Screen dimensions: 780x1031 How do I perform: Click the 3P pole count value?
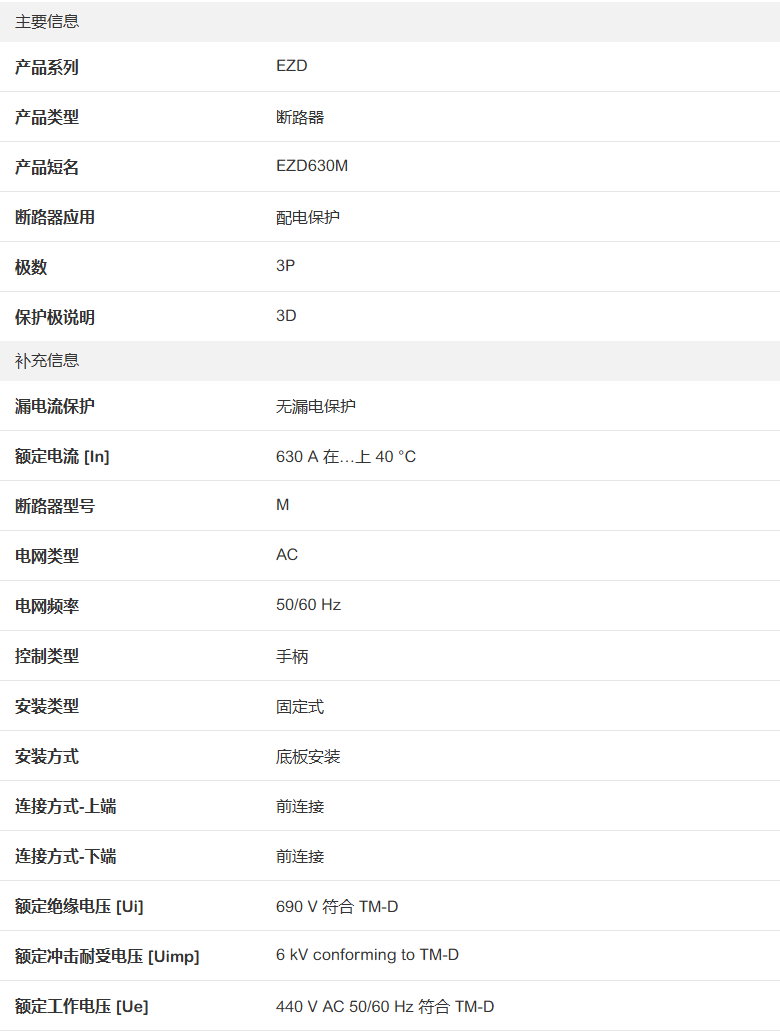click(286, 266)
